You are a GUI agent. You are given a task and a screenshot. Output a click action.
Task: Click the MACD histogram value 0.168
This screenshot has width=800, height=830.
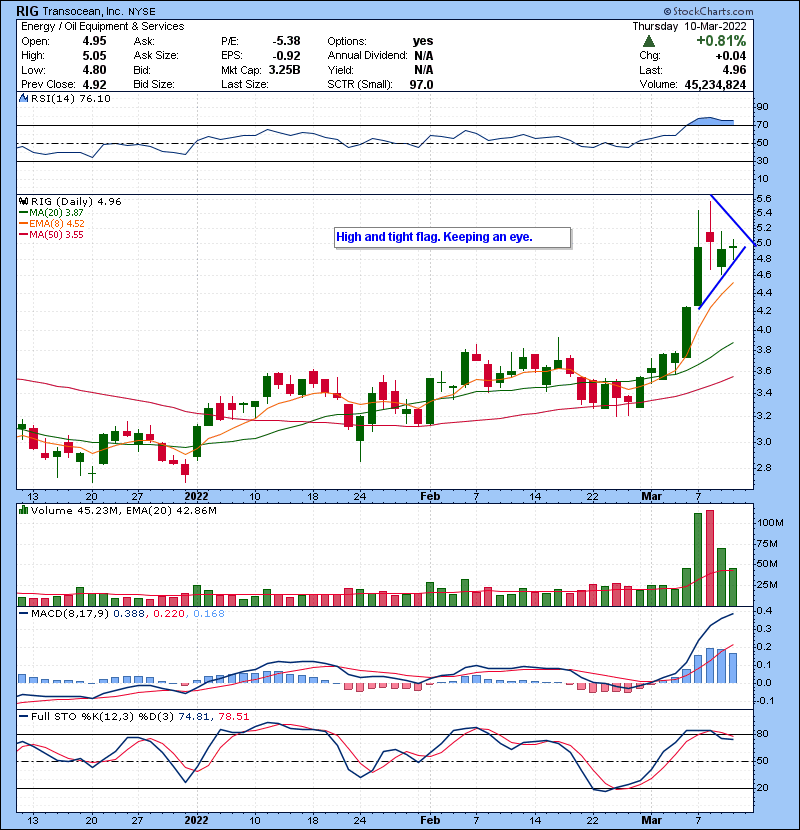pyautogui.click(x=209, y=614)
